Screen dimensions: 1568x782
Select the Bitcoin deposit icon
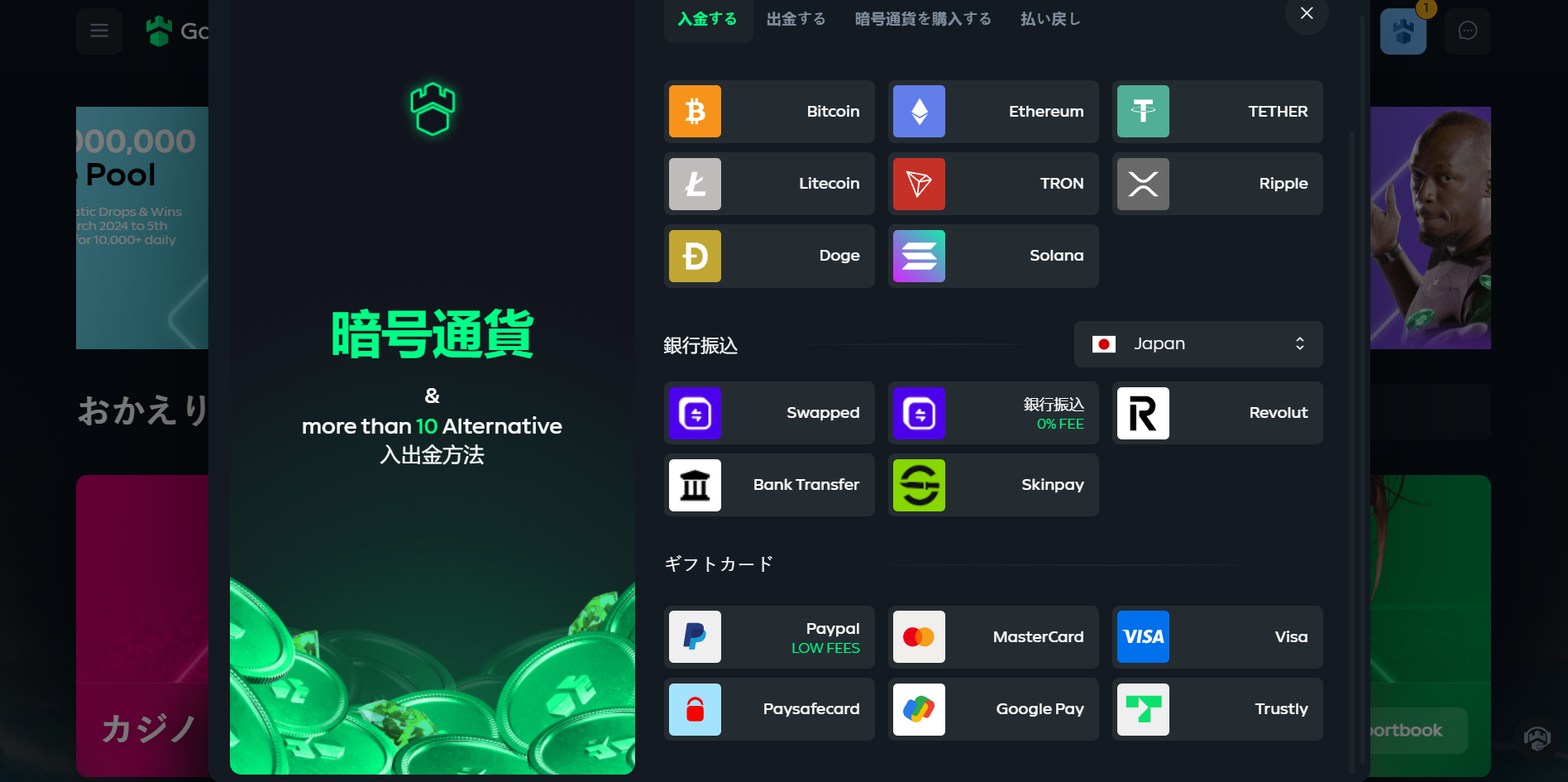pyautogui.click(x=695, y=112)
